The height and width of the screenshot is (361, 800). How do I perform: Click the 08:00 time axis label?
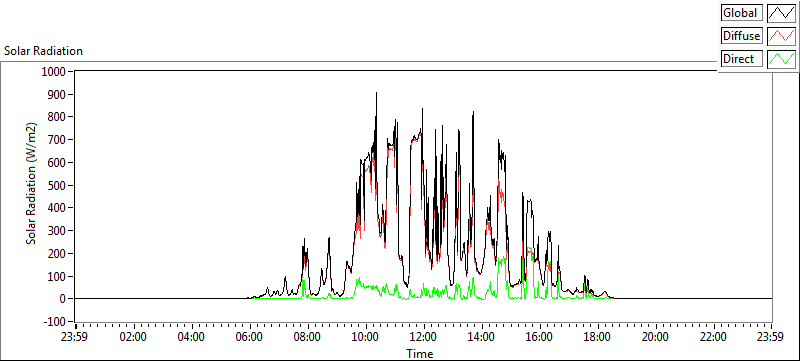click(308, 337)
